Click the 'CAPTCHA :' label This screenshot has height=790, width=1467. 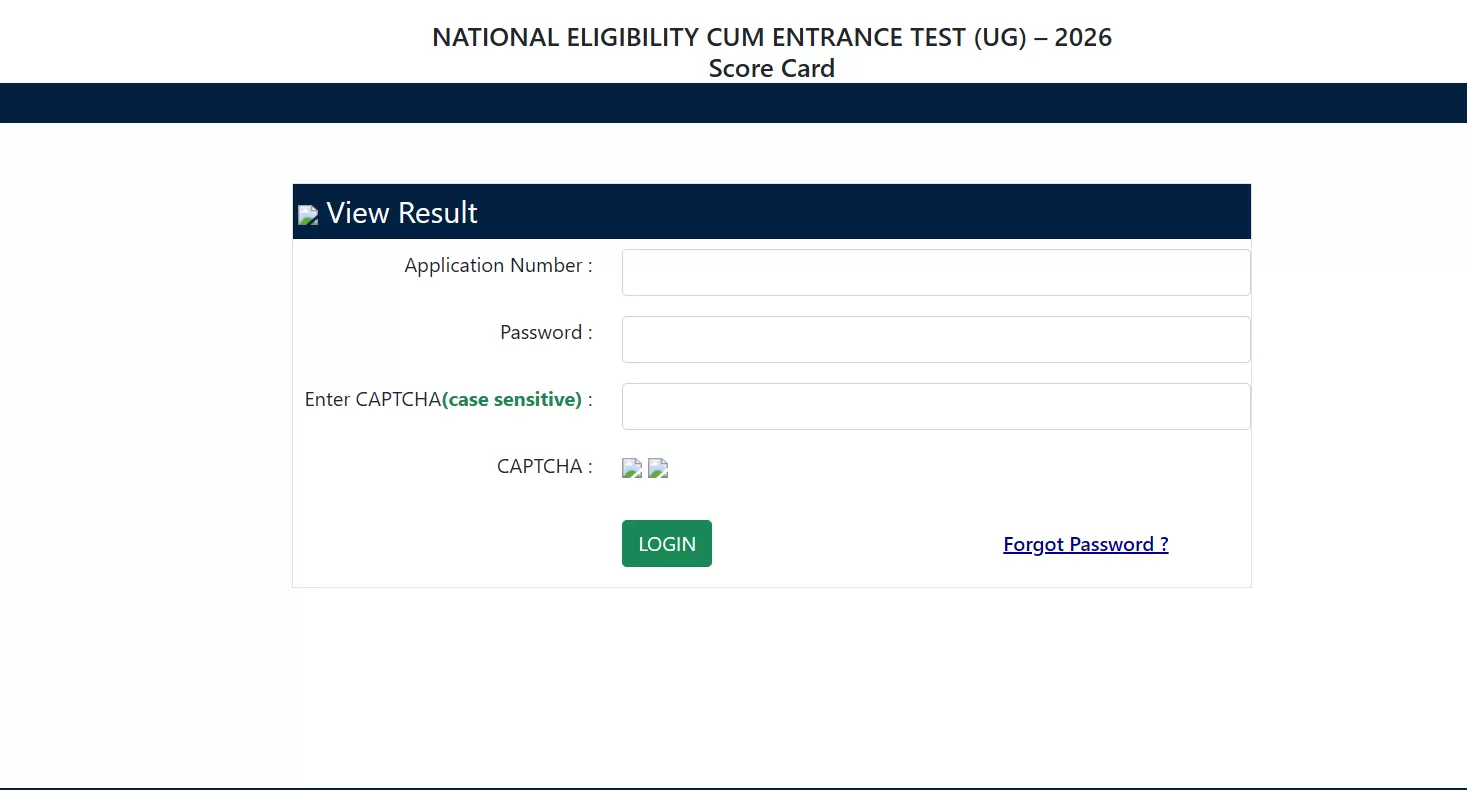coord(545,466)
